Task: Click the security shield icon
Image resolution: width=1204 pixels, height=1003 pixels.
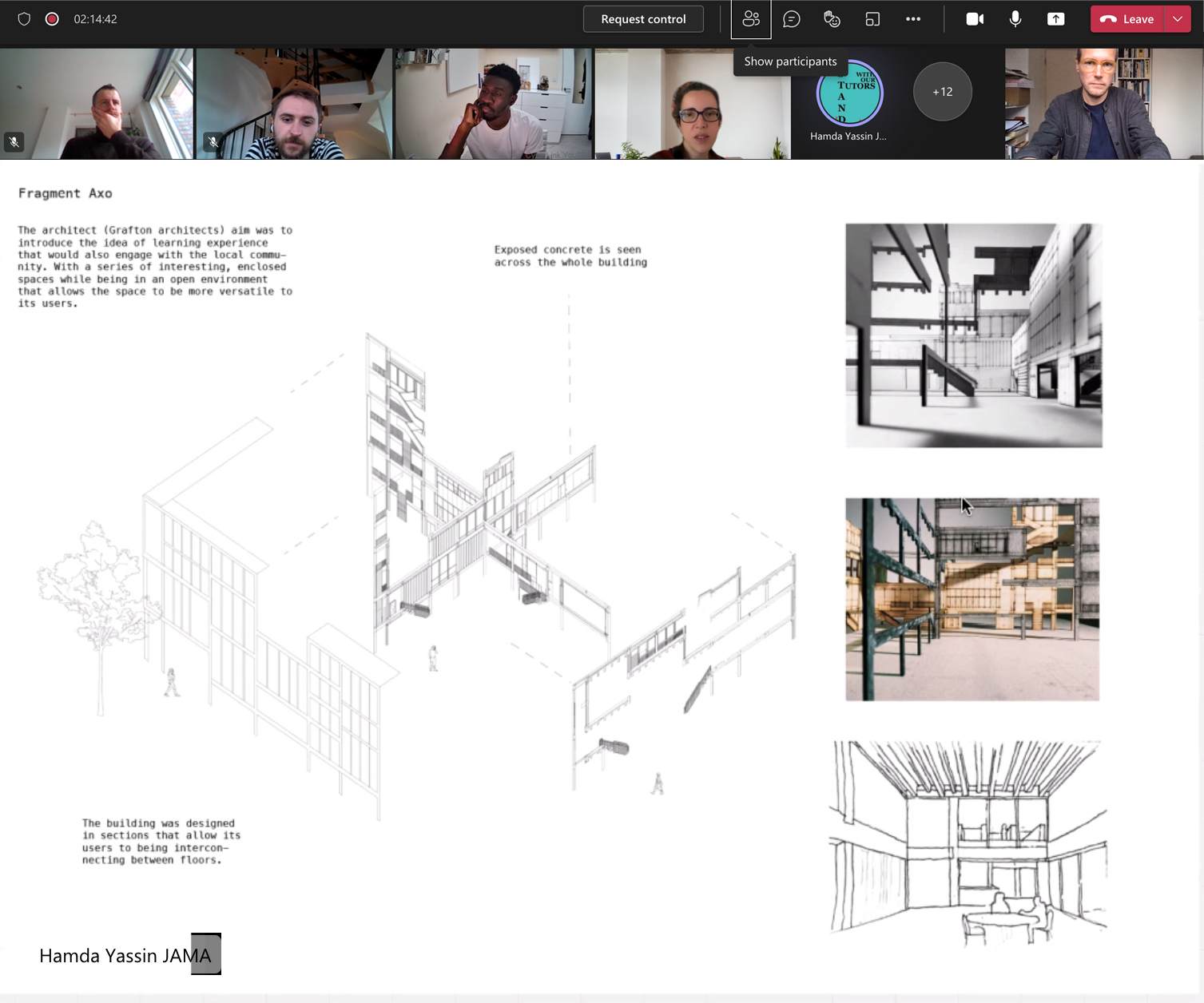Action: coord(24,19)
